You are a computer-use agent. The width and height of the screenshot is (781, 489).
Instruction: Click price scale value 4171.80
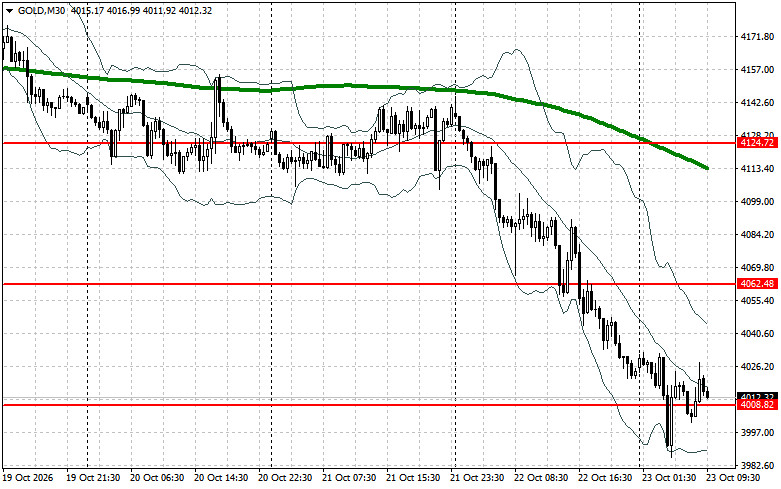757,37
